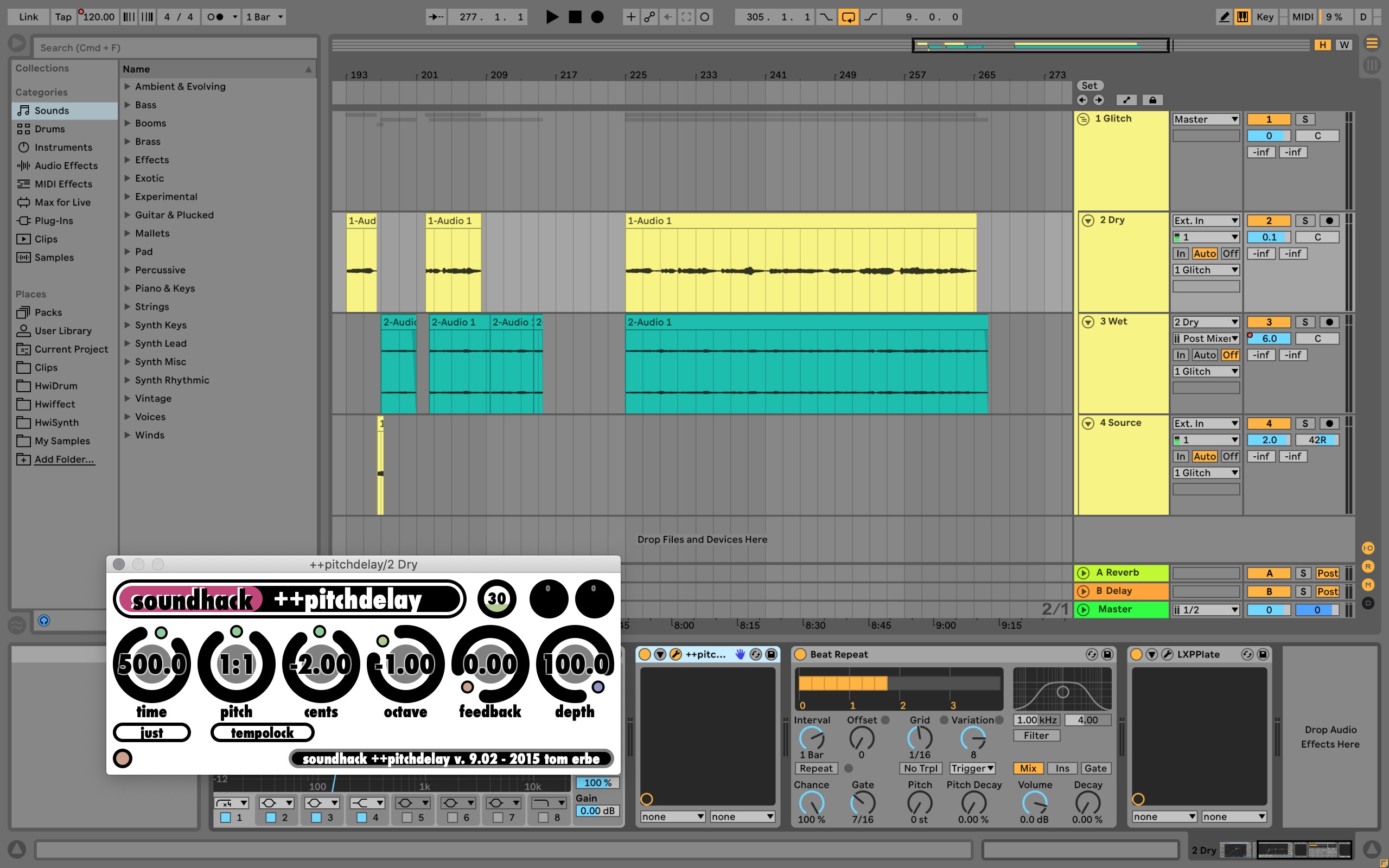The height and width of the screenshot is (868, 1389).
Task: Toggle Beat Repeat device on/off
Action: (800, 654)
